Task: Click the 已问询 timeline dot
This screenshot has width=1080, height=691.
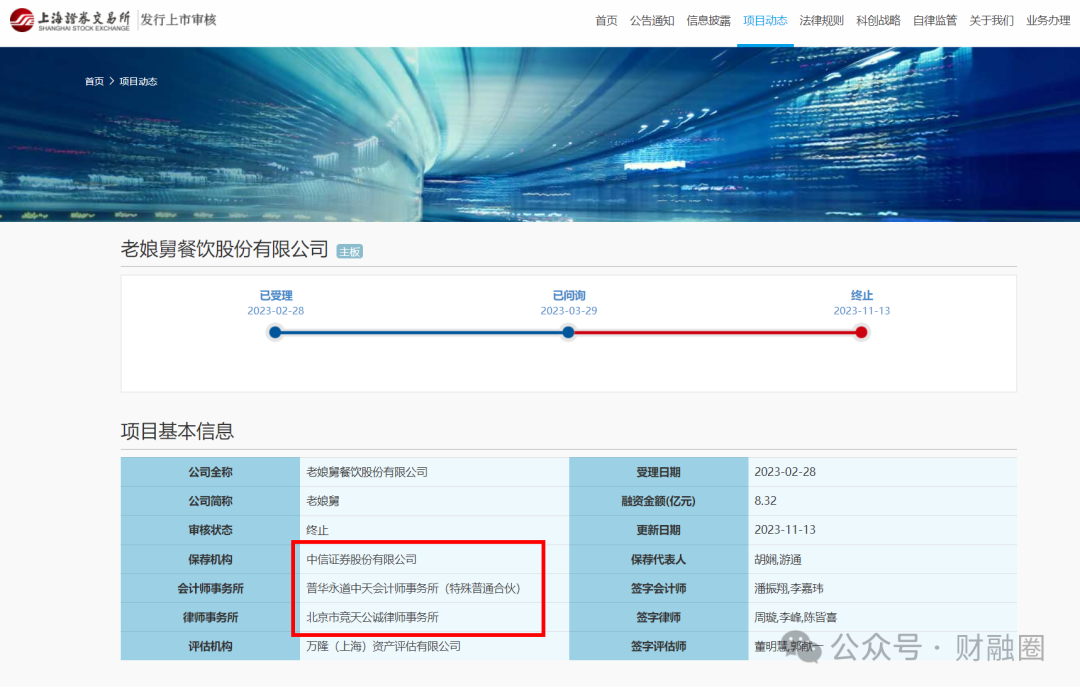Action: (568, 333)
